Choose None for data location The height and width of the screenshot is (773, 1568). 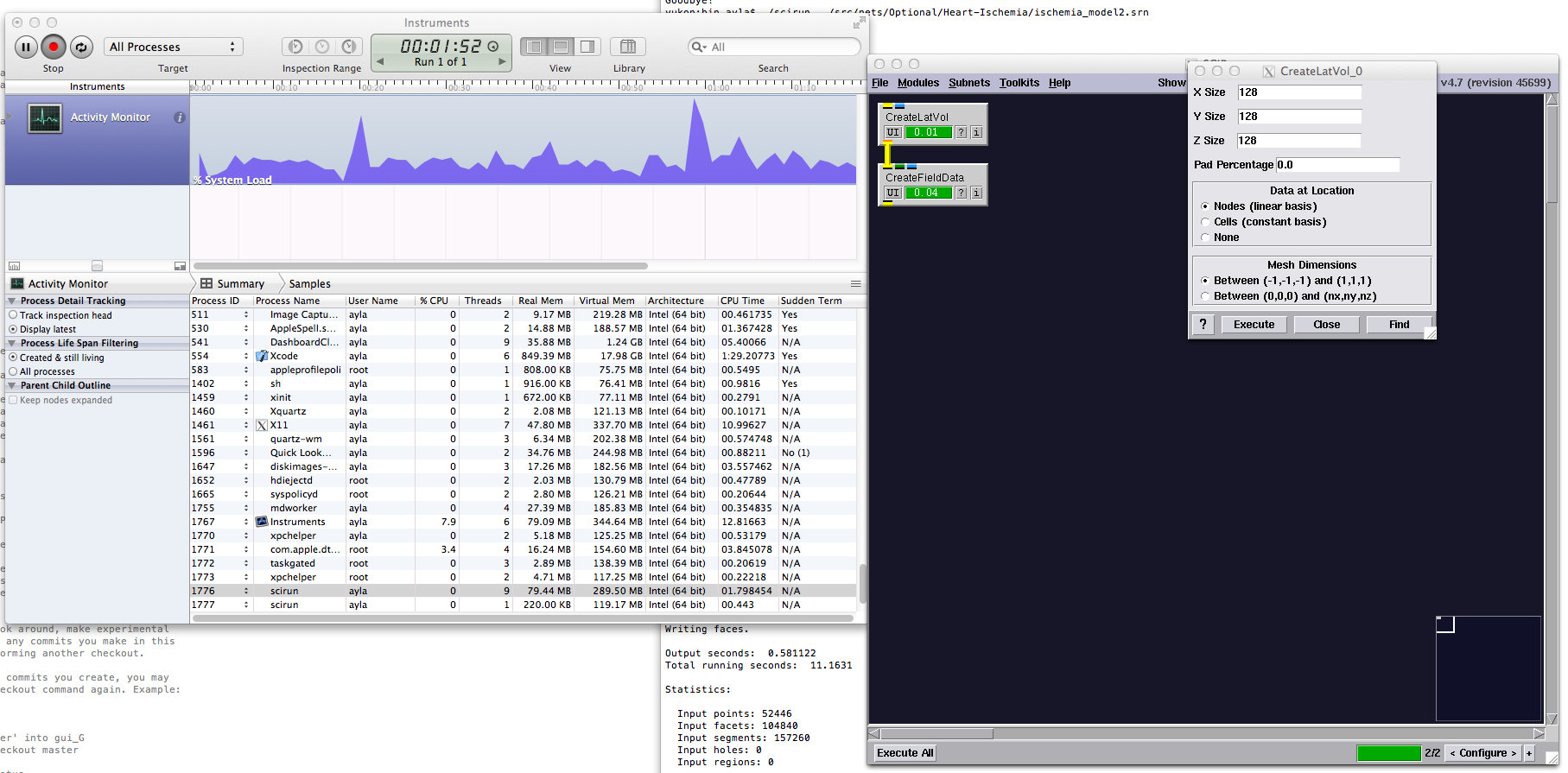(x=1205, y=238)
